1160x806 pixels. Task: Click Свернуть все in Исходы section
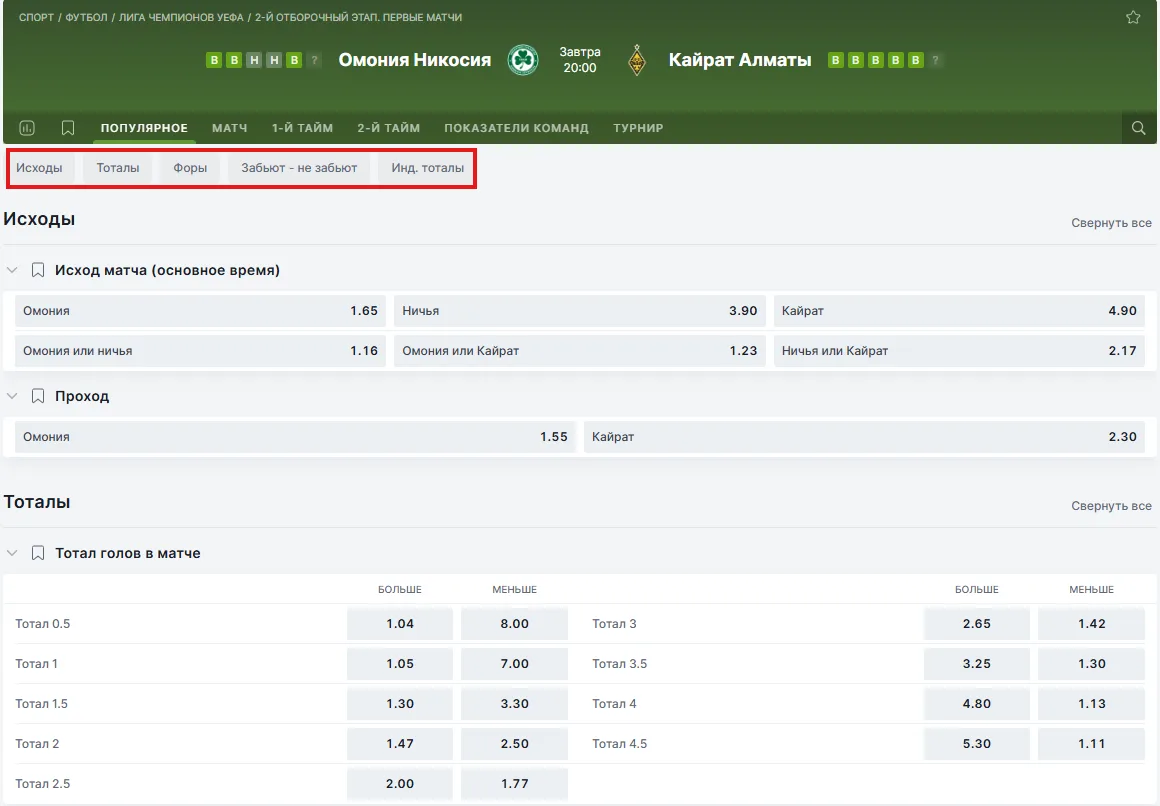(x=1111, y=223)
